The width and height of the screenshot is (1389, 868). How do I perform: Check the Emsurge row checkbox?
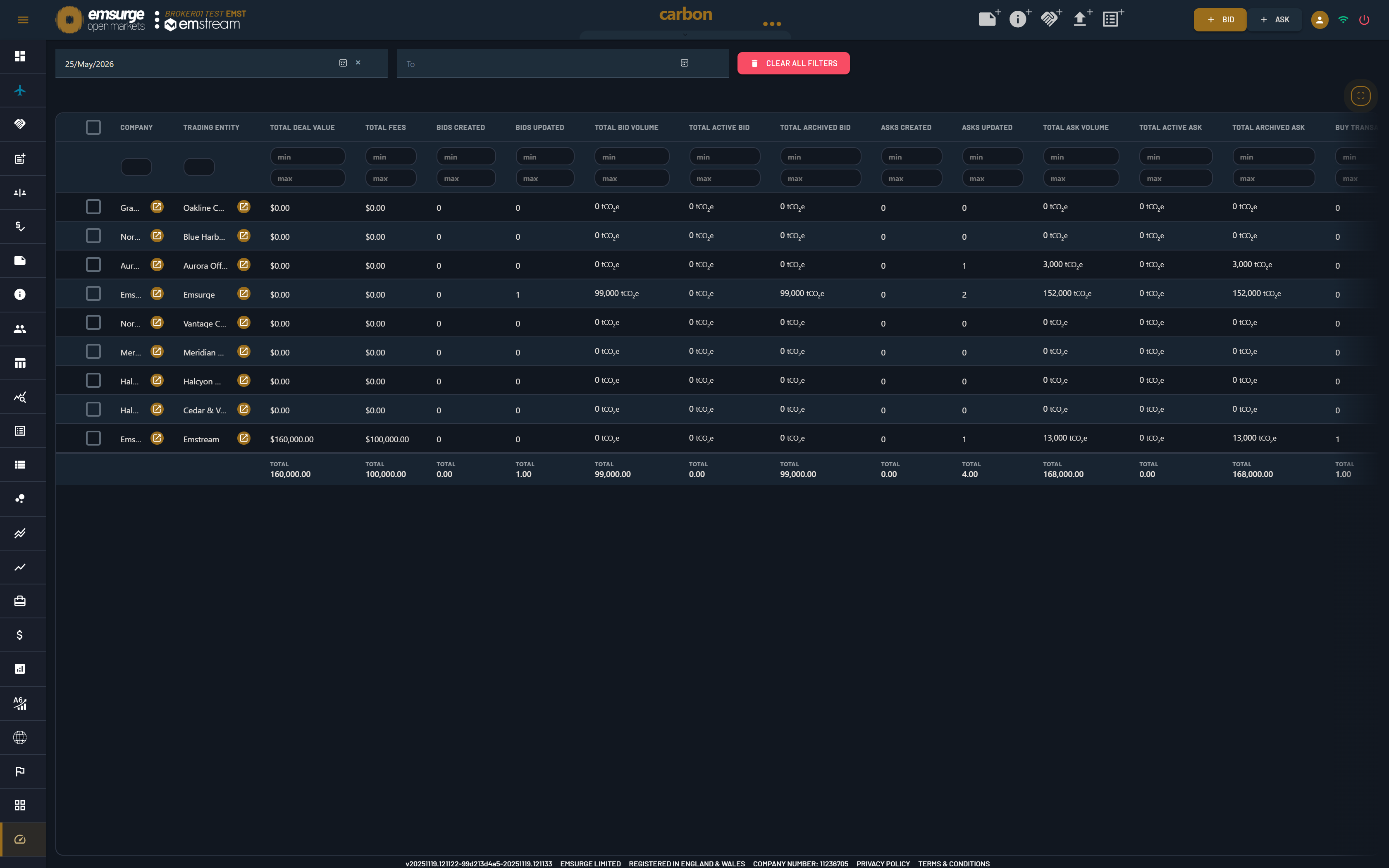pos(93,294)
